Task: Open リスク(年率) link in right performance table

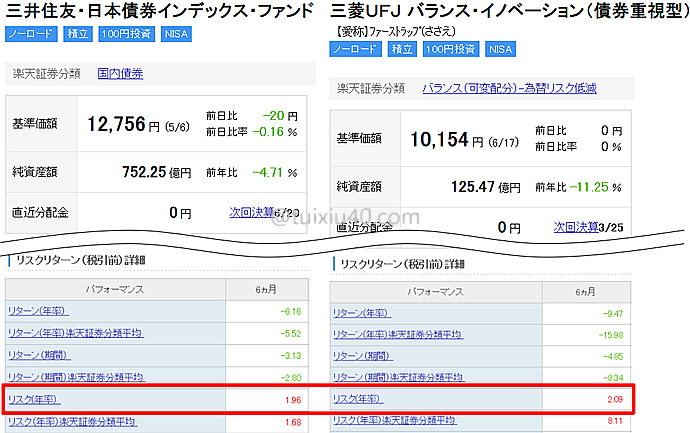Action: (358, 399)
